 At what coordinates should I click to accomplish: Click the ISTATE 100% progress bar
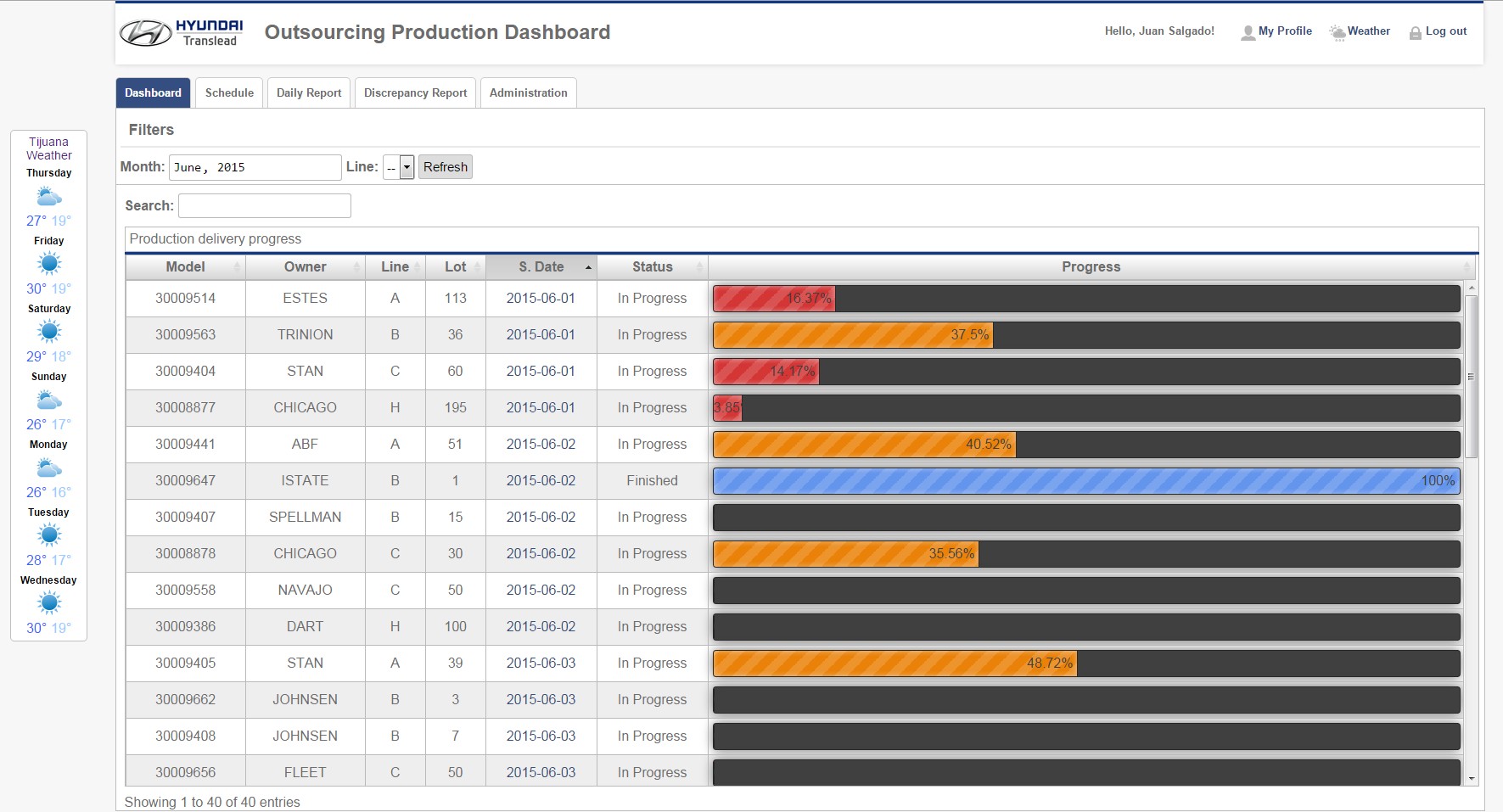1085,481
